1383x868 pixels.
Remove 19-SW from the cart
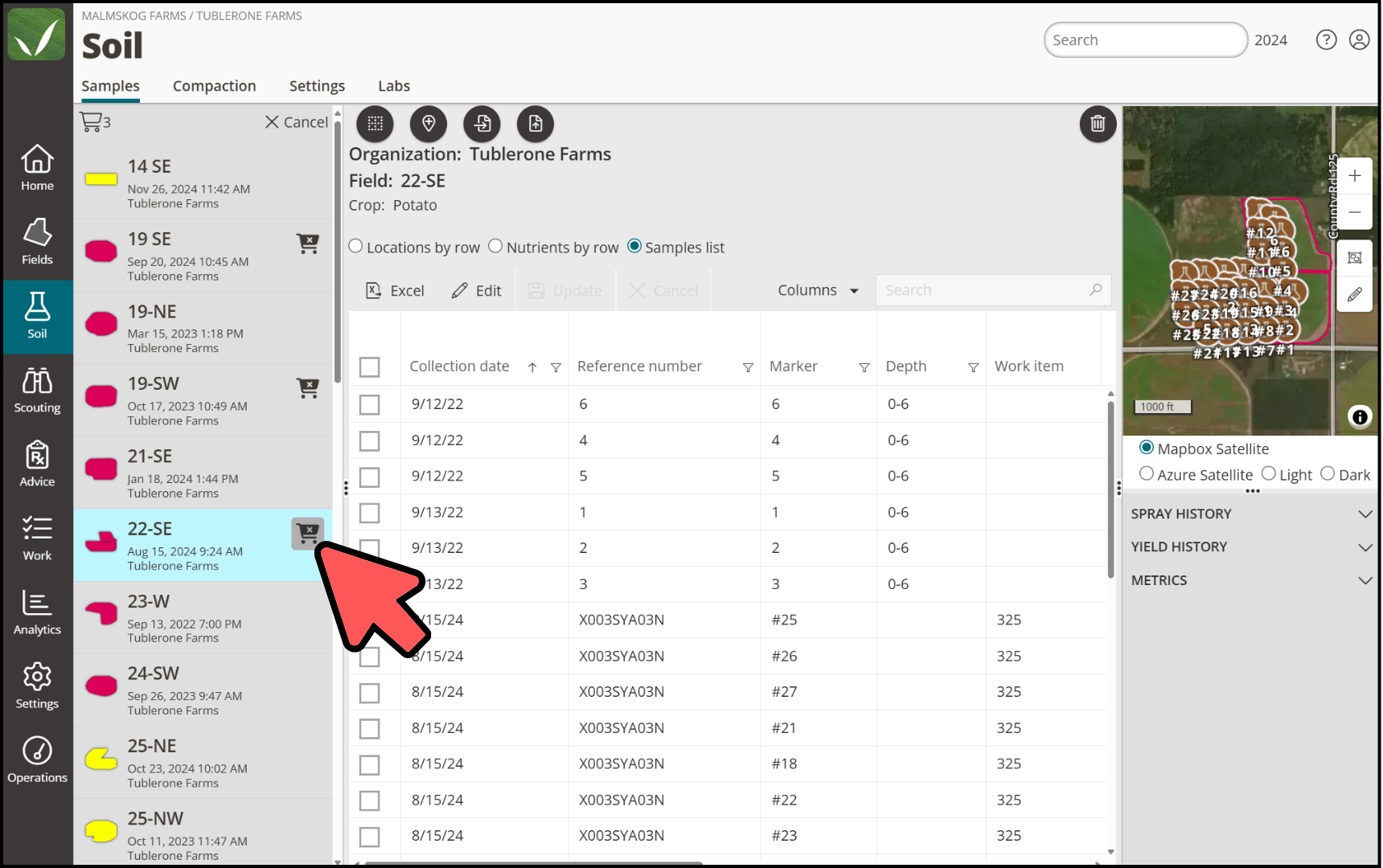coord(308,388)
